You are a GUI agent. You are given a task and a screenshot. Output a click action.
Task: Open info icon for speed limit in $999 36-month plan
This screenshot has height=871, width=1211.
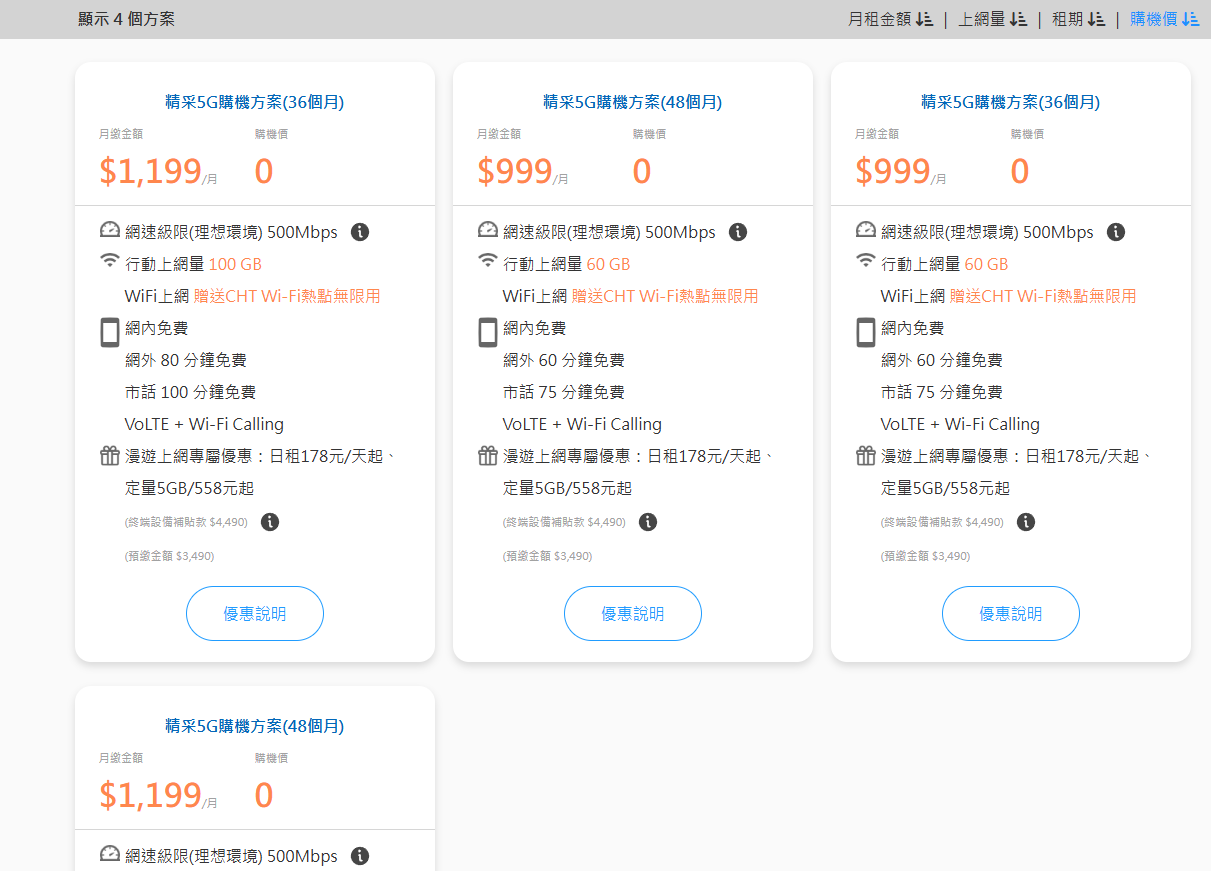pos(1116,232)
